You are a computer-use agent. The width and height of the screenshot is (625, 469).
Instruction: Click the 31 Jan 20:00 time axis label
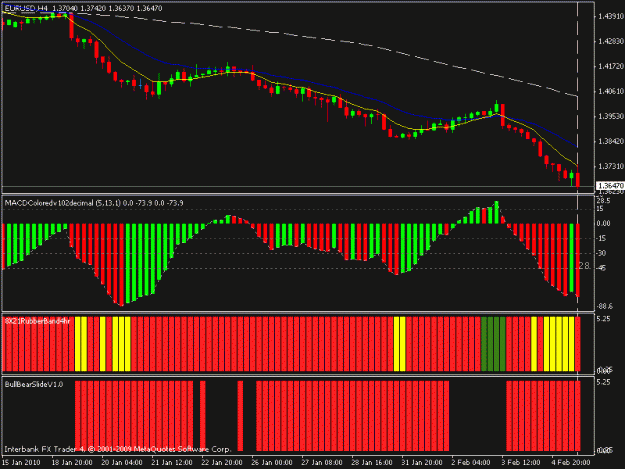(422, 463)
